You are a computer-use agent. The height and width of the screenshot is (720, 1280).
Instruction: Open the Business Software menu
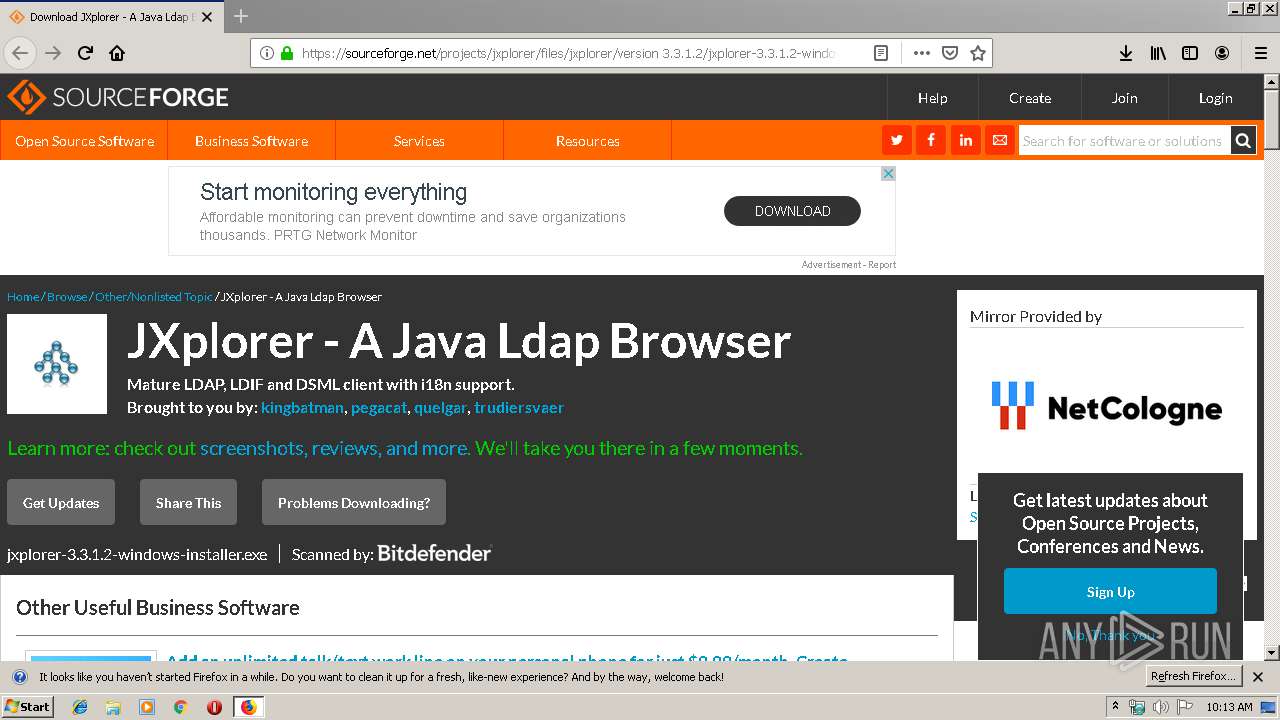tap(251, 141)
